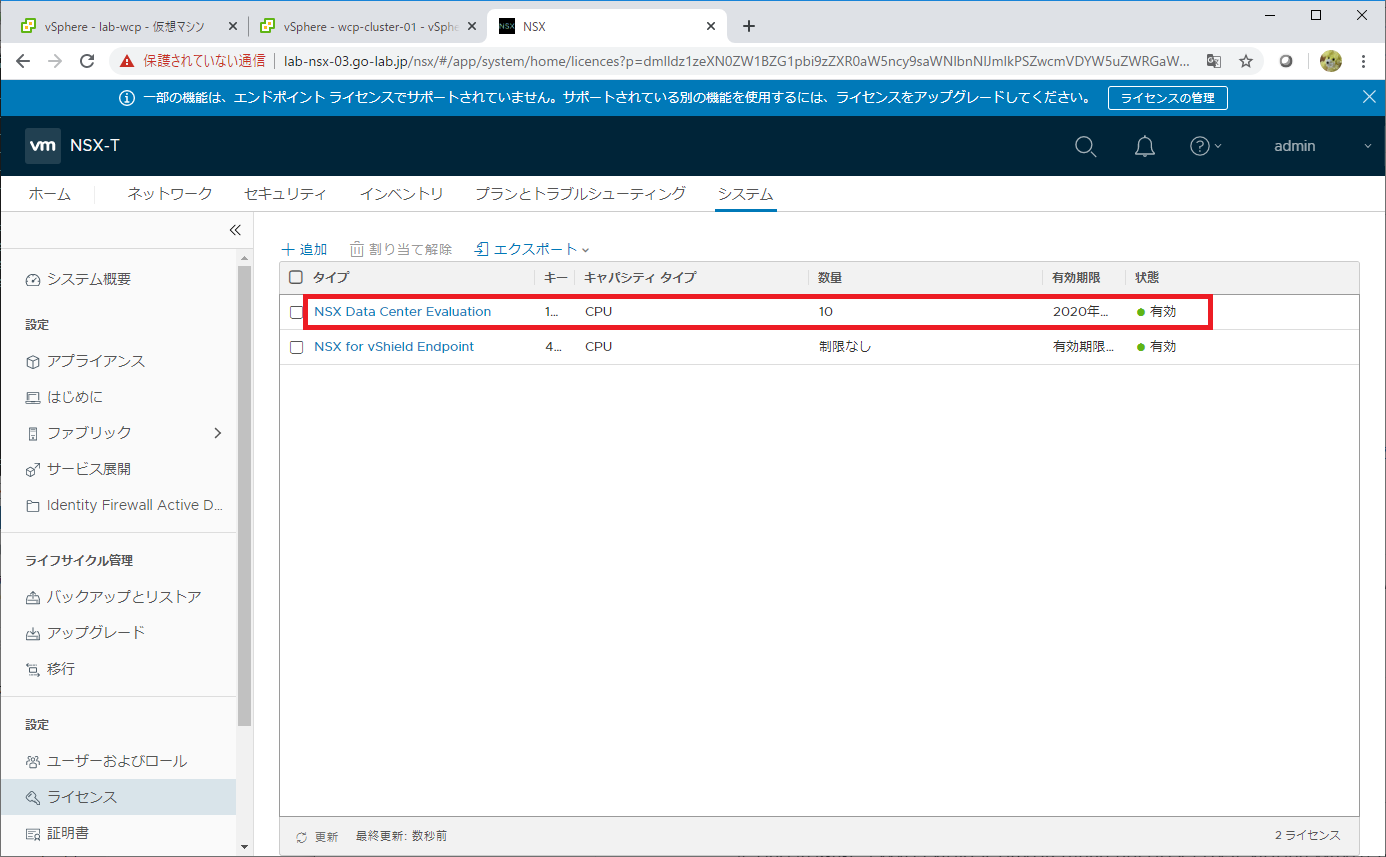Click the refresh icon in footer
The height and width of the screenshot is (857, 1386).
coord(301,836)
